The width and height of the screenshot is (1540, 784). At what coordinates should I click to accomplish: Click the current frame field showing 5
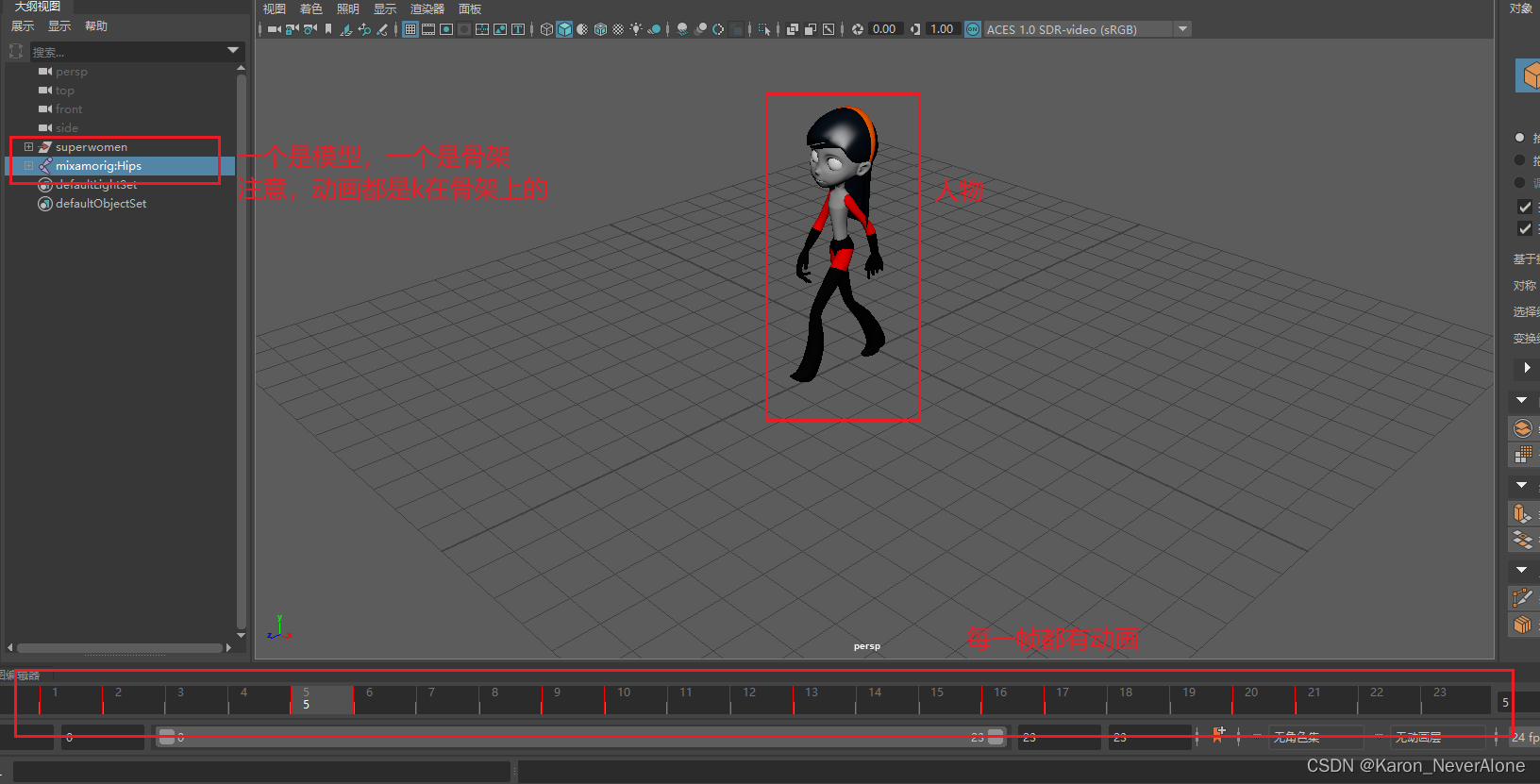pos(1517,703)
